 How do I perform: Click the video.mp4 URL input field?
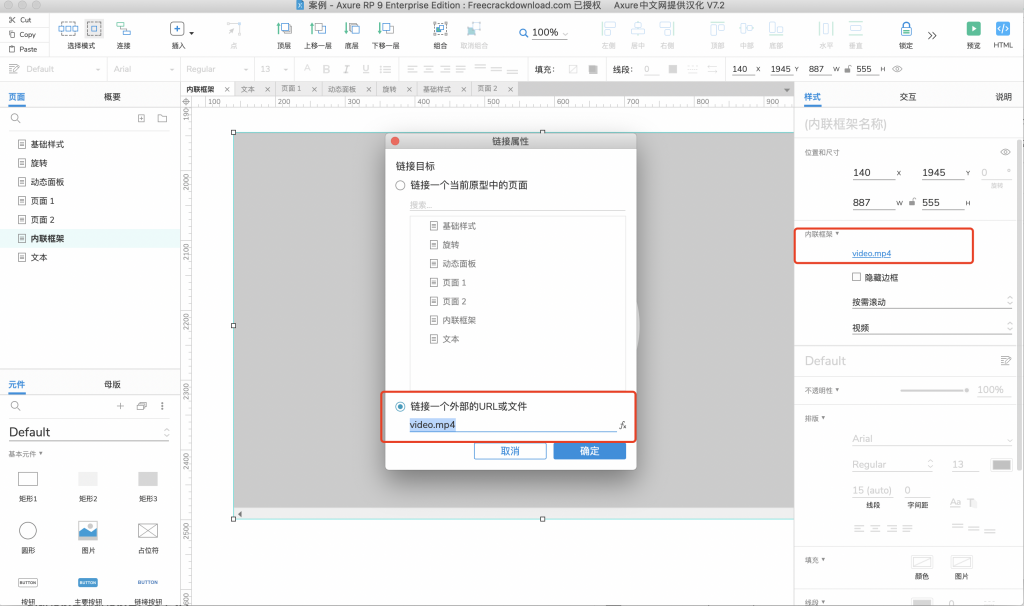(510, 425)
